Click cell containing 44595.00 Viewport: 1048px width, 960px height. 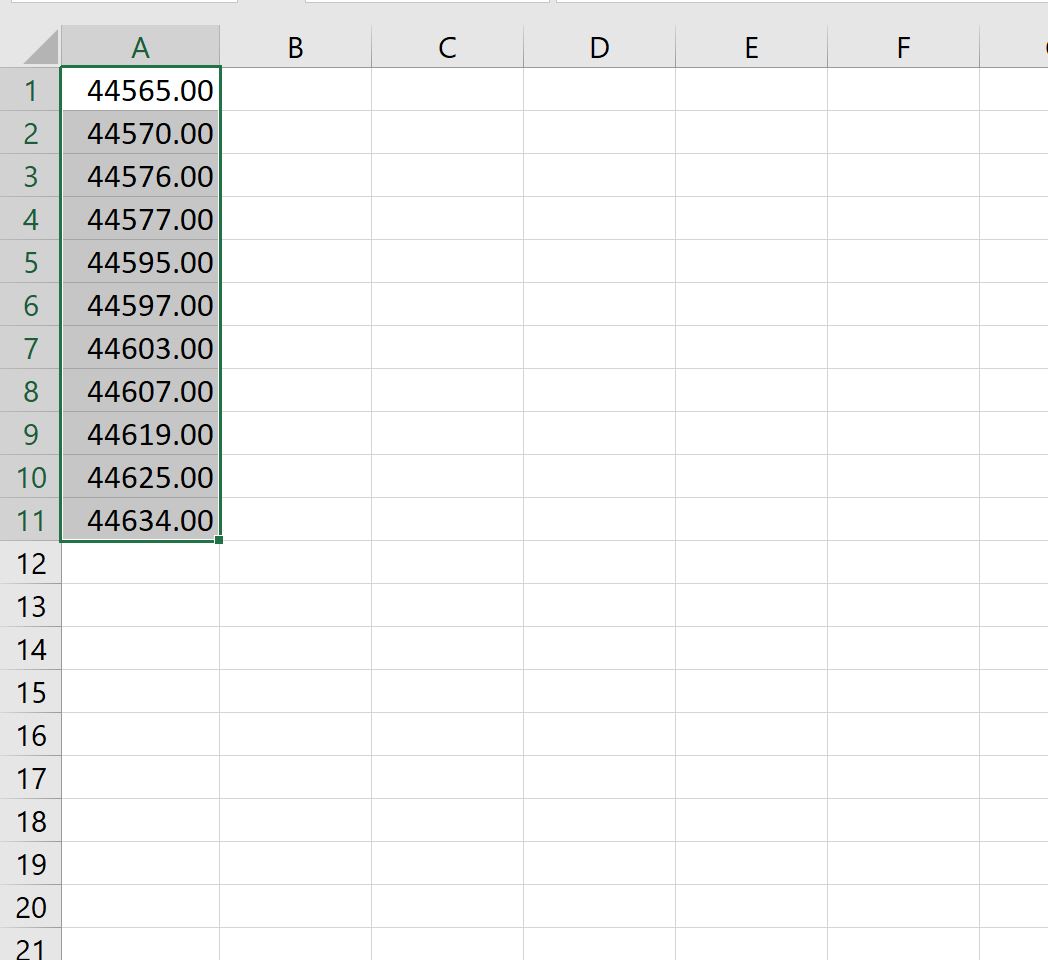point(140,261)
